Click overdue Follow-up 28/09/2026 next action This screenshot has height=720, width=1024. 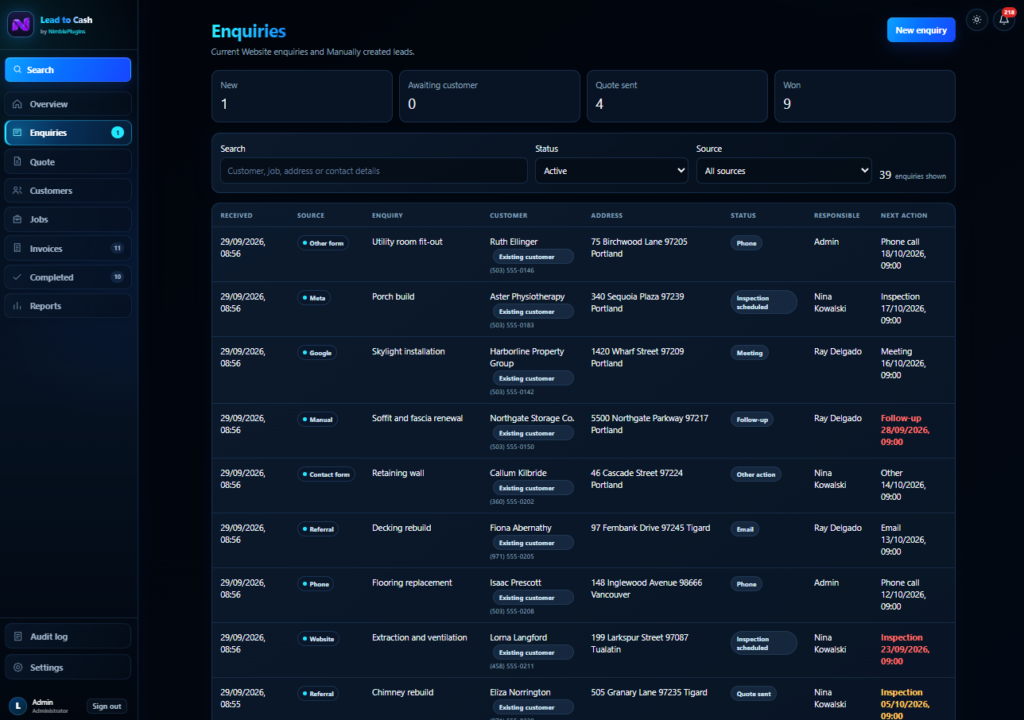tap(905, 430)
